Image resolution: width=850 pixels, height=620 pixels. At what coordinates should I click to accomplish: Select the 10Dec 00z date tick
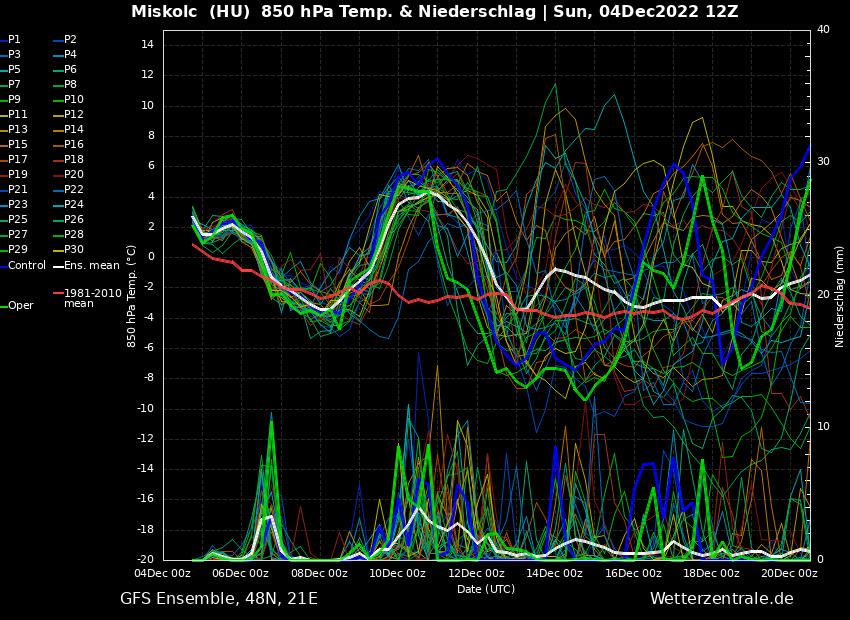tap(398, 574)
